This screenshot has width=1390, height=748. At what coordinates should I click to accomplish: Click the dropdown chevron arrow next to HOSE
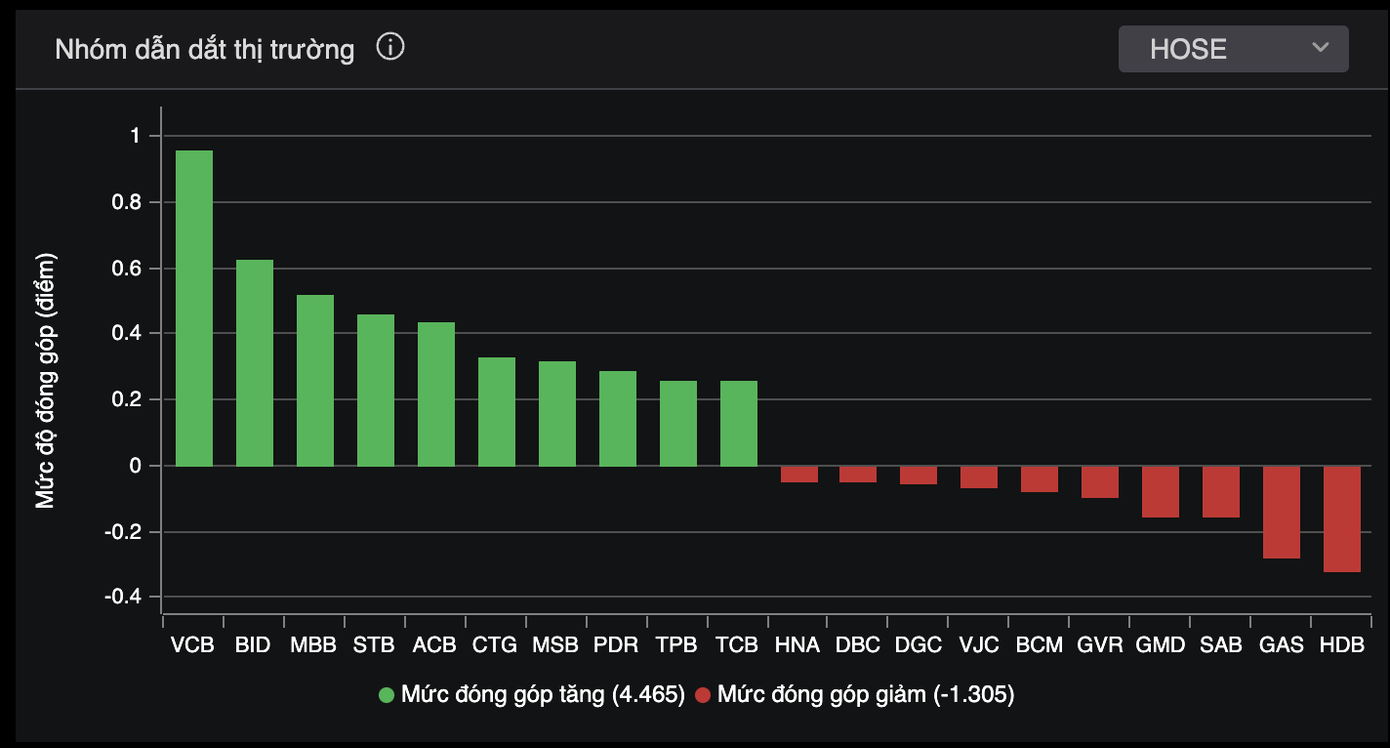point(1320,48)
